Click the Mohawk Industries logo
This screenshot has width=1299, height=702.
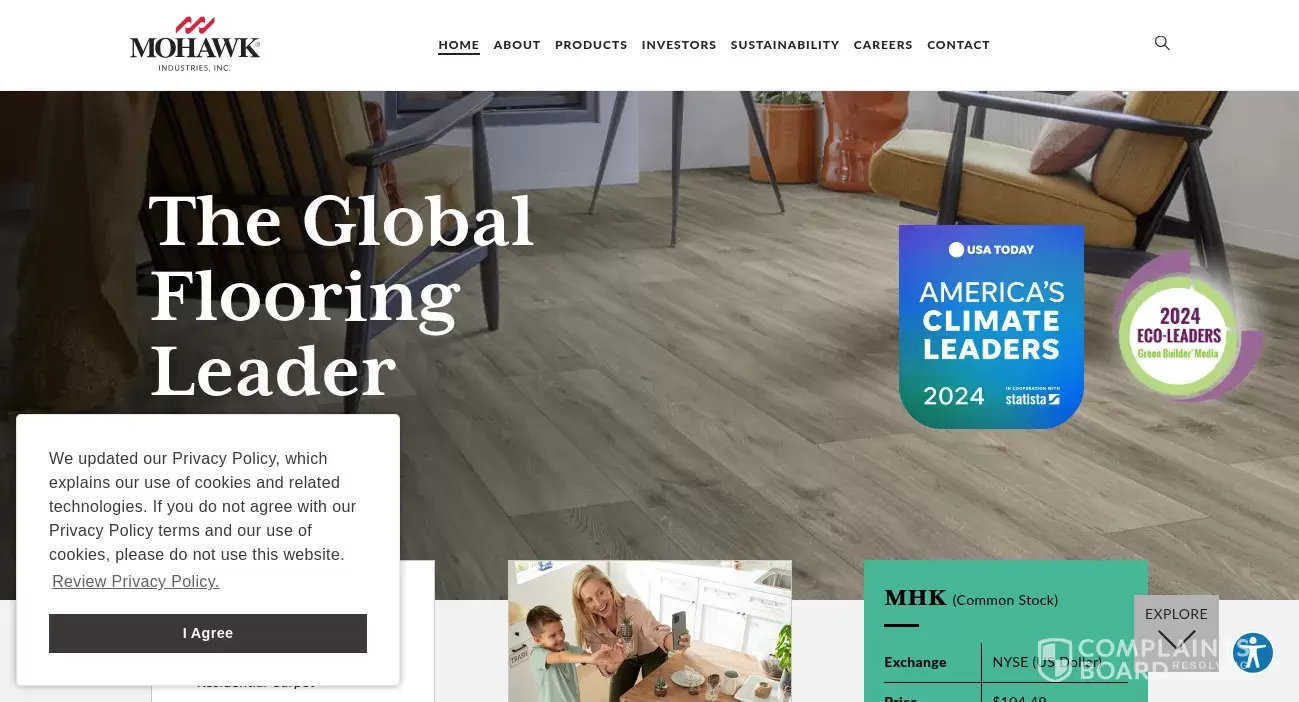point(195,44)
